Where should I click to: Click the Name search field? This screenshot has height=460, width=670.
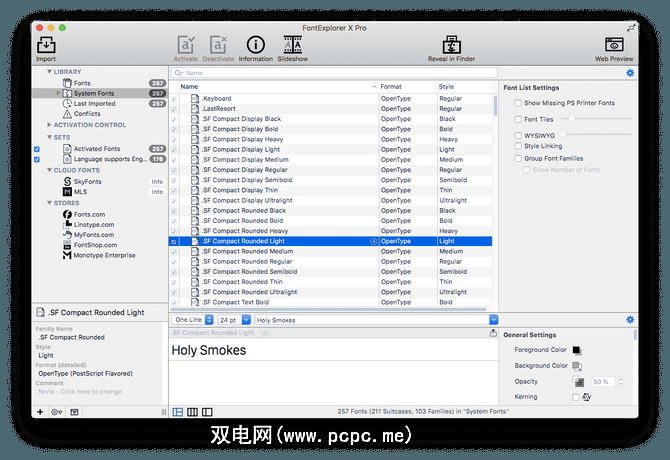coord(334,73)
